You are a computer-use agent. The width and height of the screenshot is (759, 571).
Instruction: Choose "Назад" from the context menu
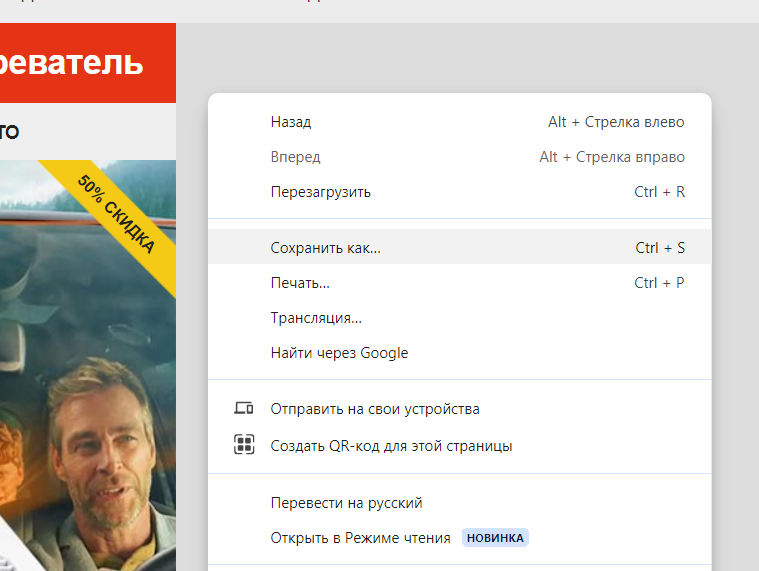click(x=459, y=122)
